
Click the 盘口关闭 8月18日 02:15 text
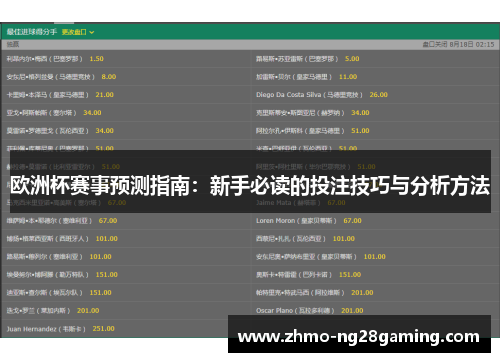[x=458, y=44]
